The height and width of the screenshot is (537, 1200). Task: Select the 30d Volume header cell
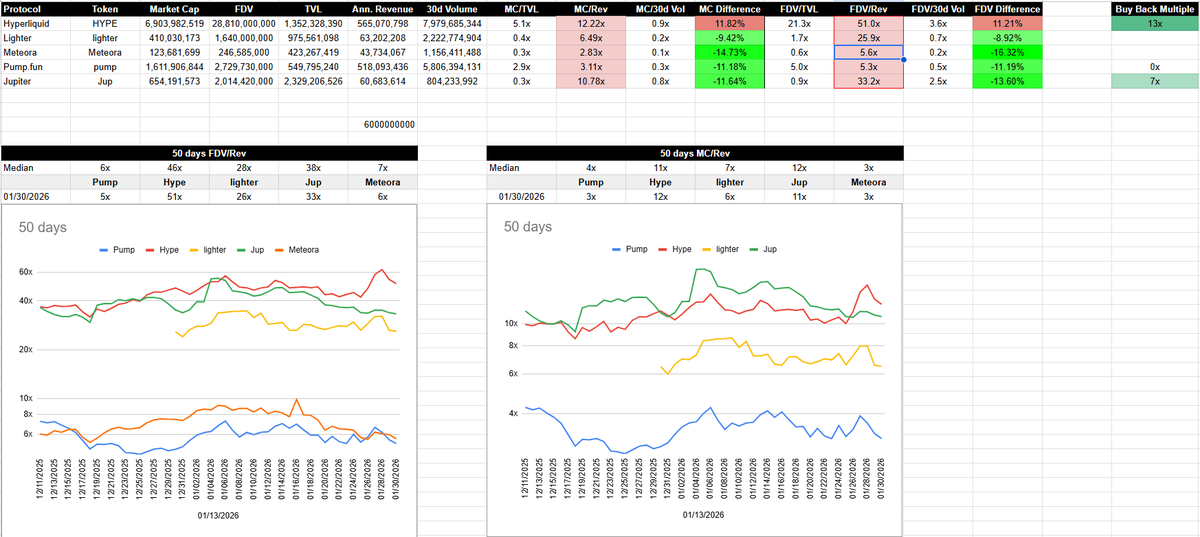pyautogui.click(x=450, y=8)
